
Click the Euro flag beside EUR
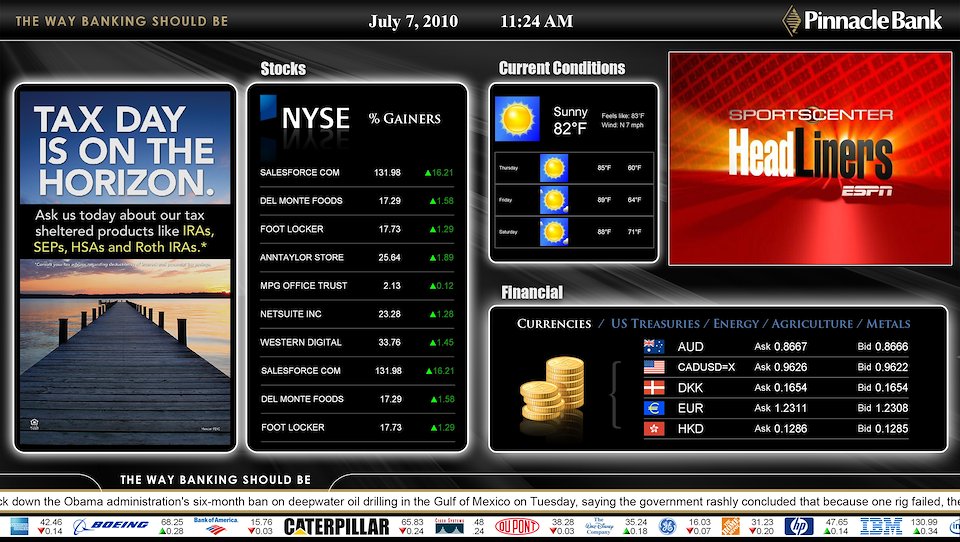(654, 408)
